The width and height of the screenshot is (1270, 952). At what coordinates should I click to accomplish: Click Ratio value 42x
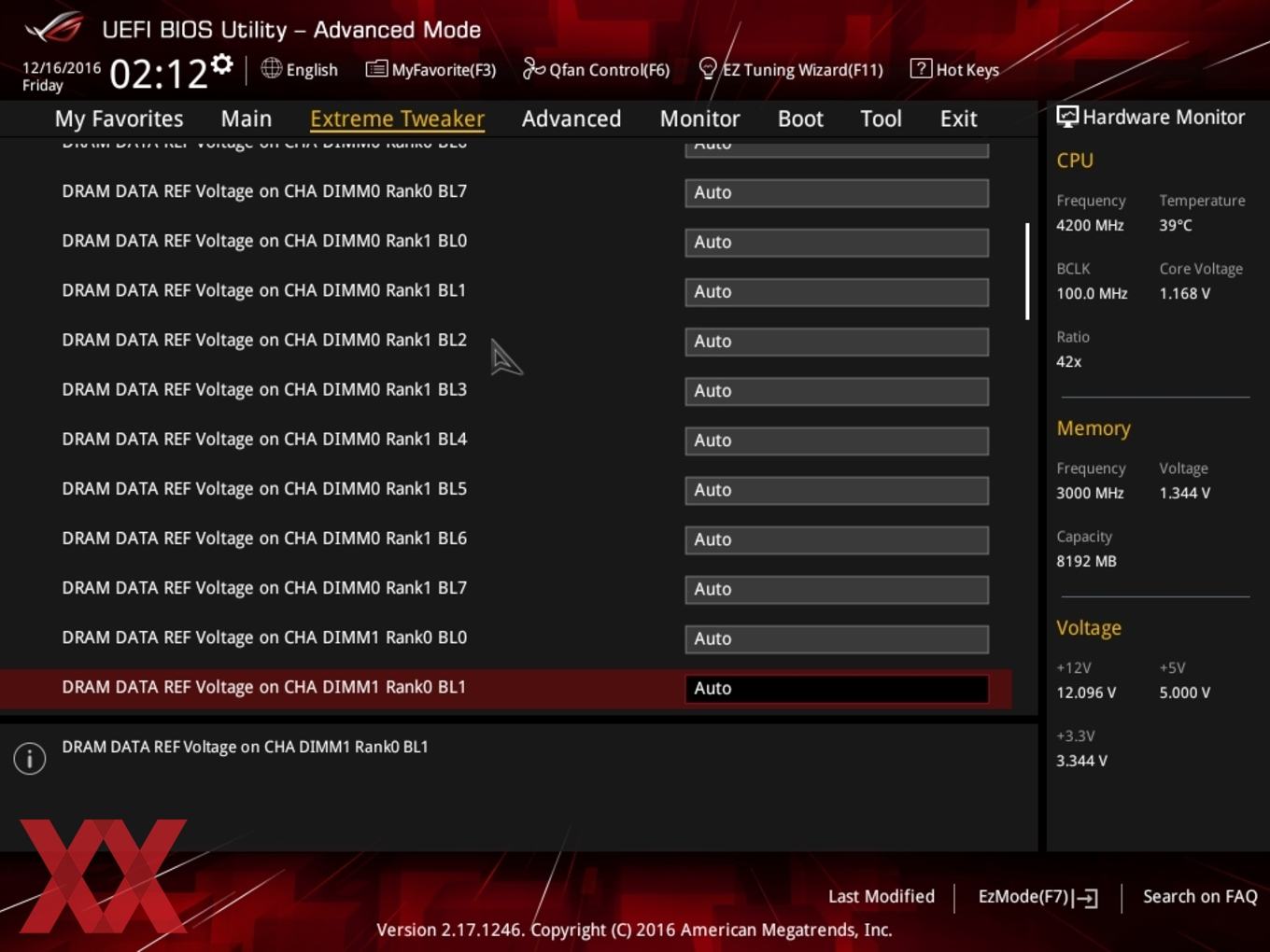pos(1069,361)
